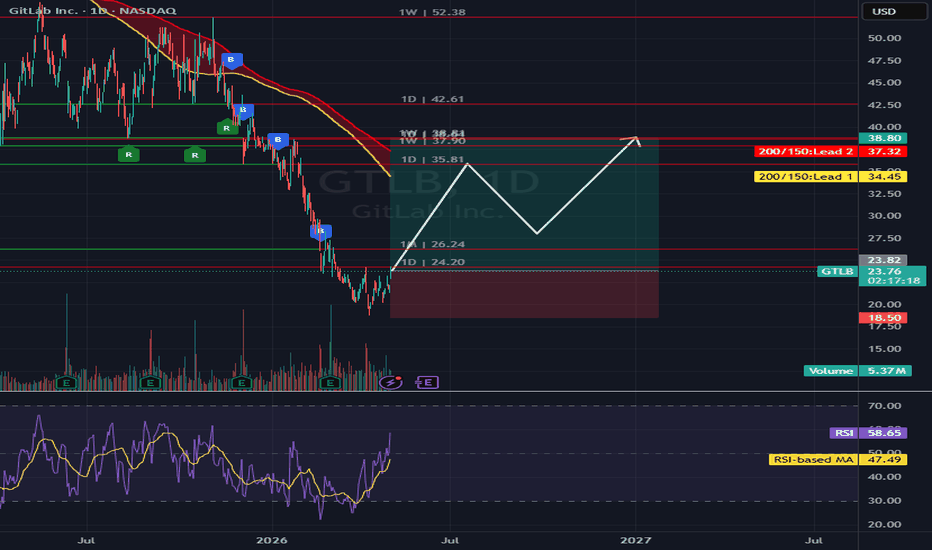Select the 26.24 level label
The height and width of the screenshot is (550, 932).
(432, 244)
